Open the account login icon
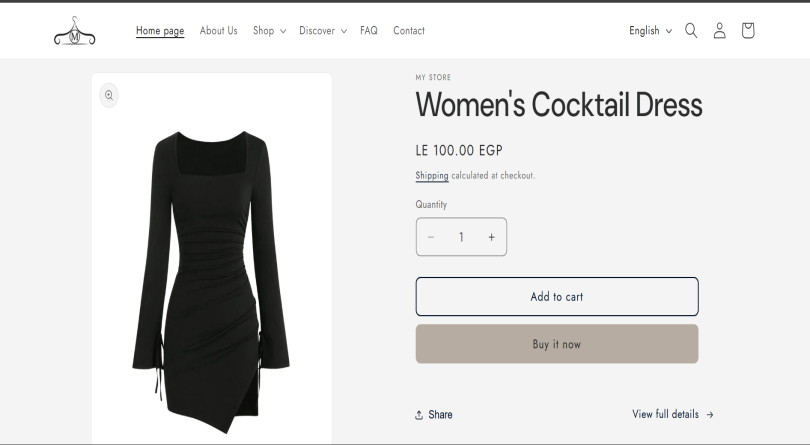This screenshot has width=810, height=445. tap(719, 31)
